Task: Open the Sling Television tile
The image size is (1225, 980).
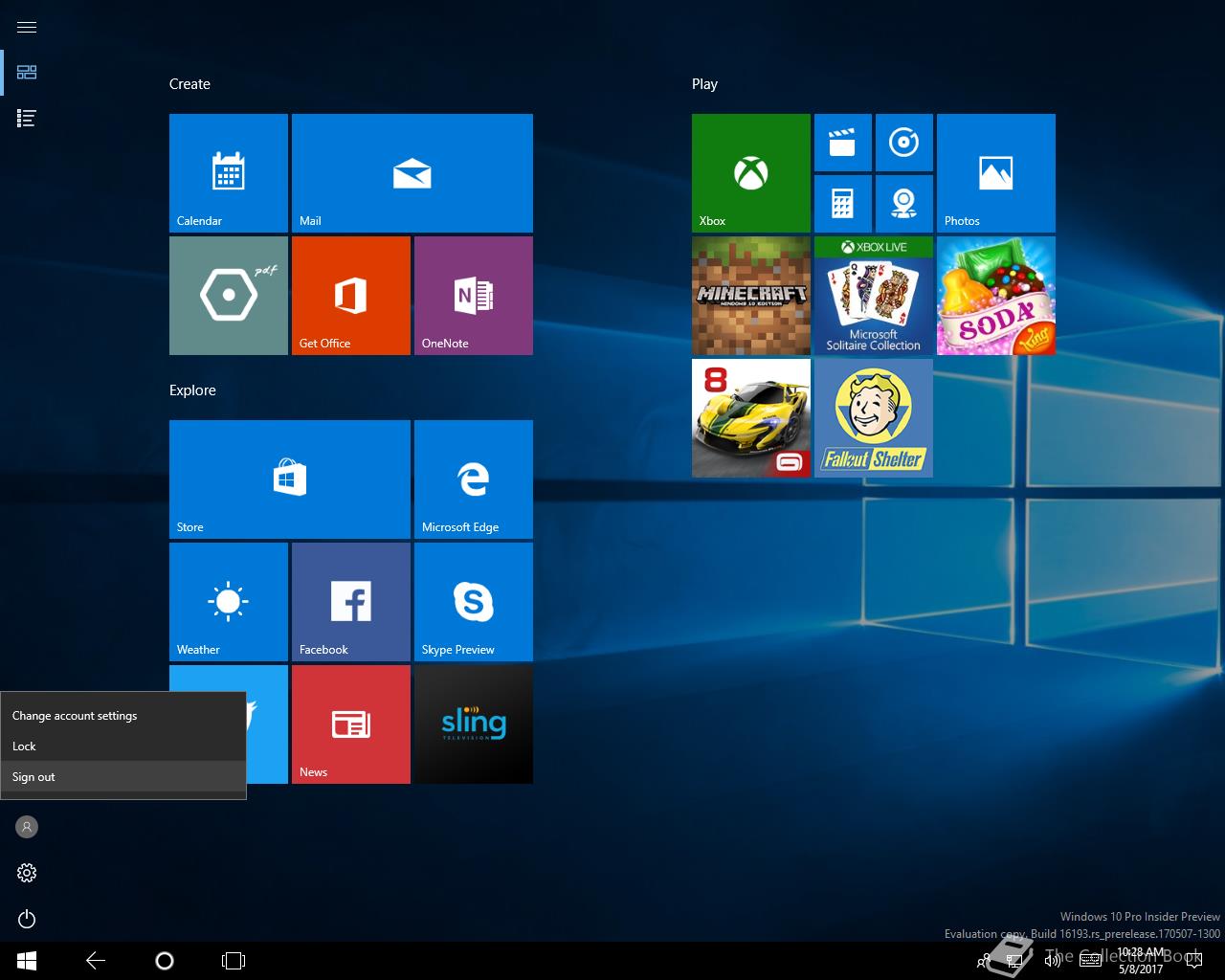Action: pos(474,724)
